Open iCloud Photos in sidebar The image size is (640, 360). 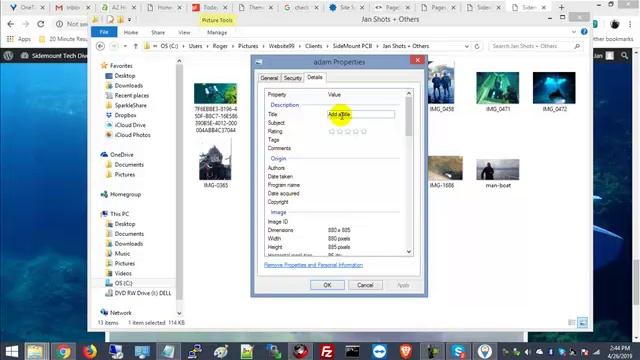132,135
